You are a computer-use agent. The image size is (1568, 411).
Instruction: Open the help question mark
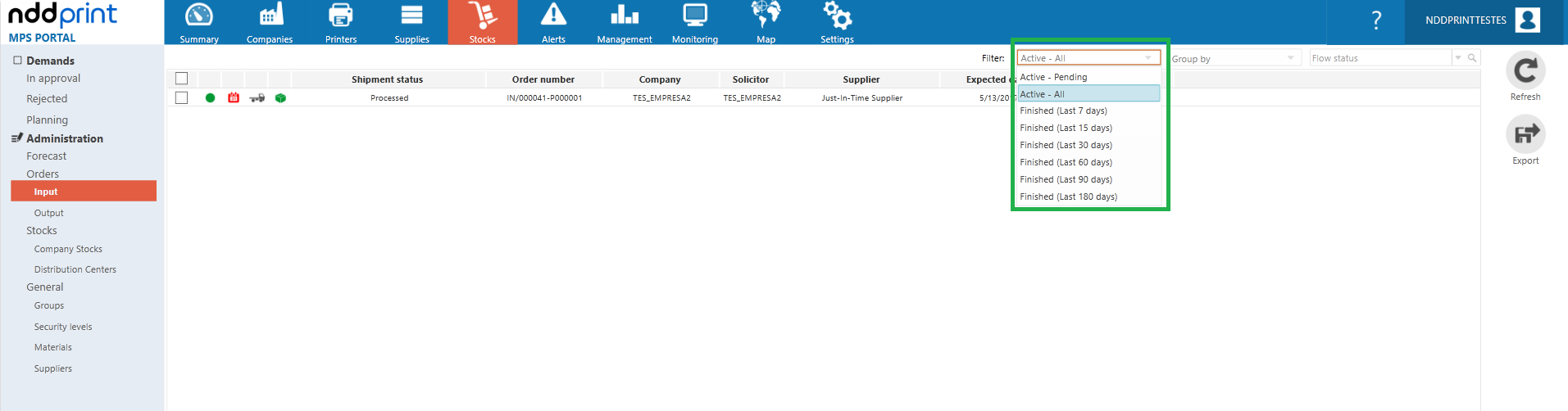(x=1376, y=20)
